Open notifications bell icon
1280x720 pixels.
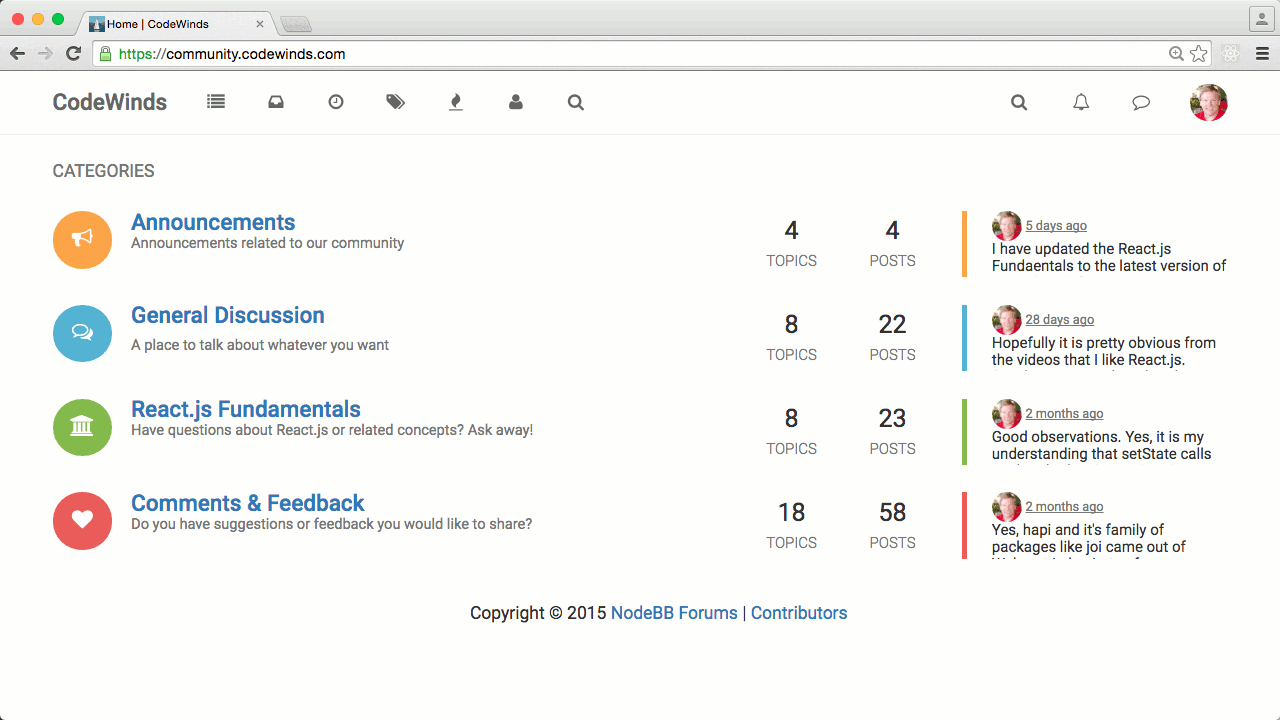pyautogui.click(x=1081, y=102)
